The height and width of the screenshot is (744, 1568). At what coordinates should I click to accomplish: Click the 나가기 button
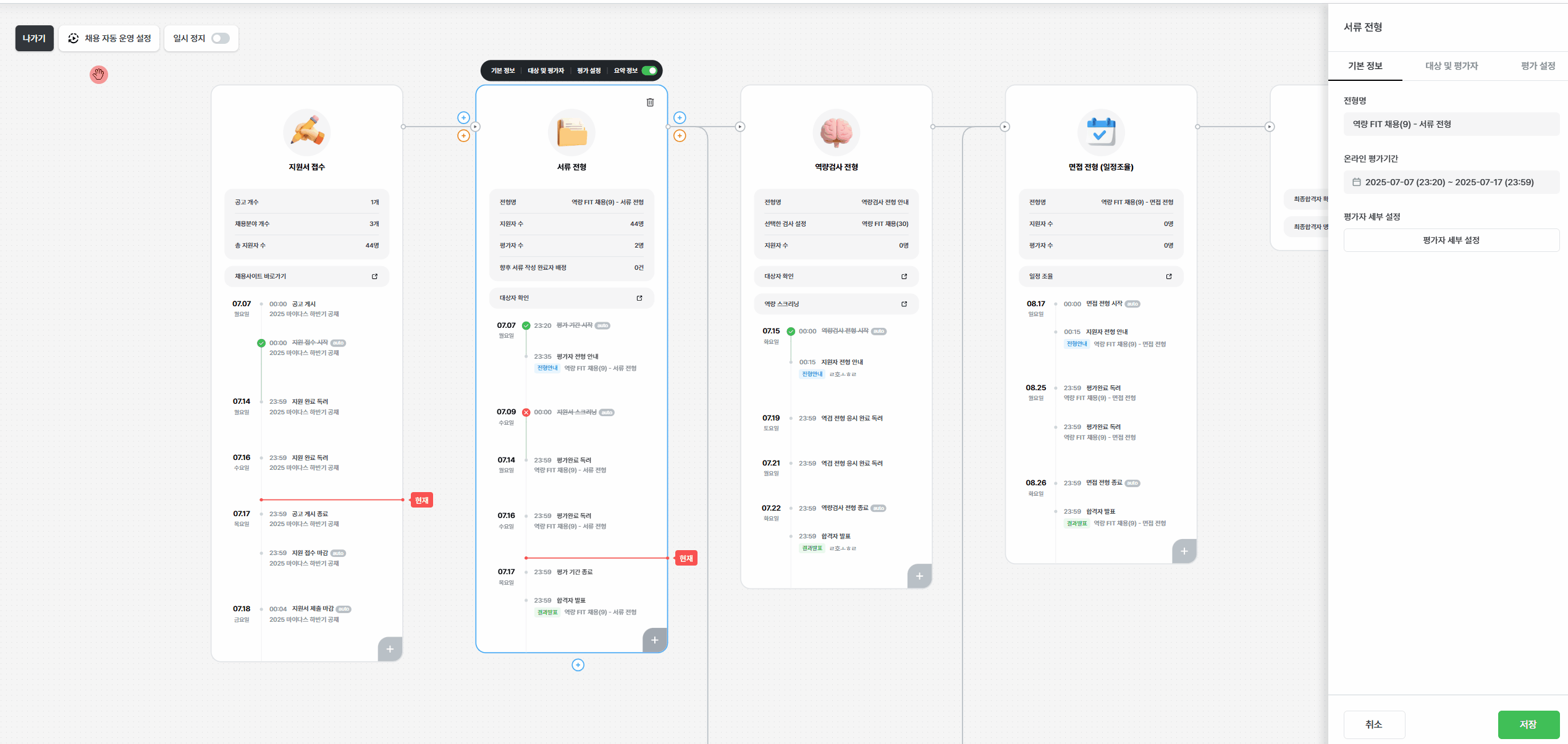point(35,38)
